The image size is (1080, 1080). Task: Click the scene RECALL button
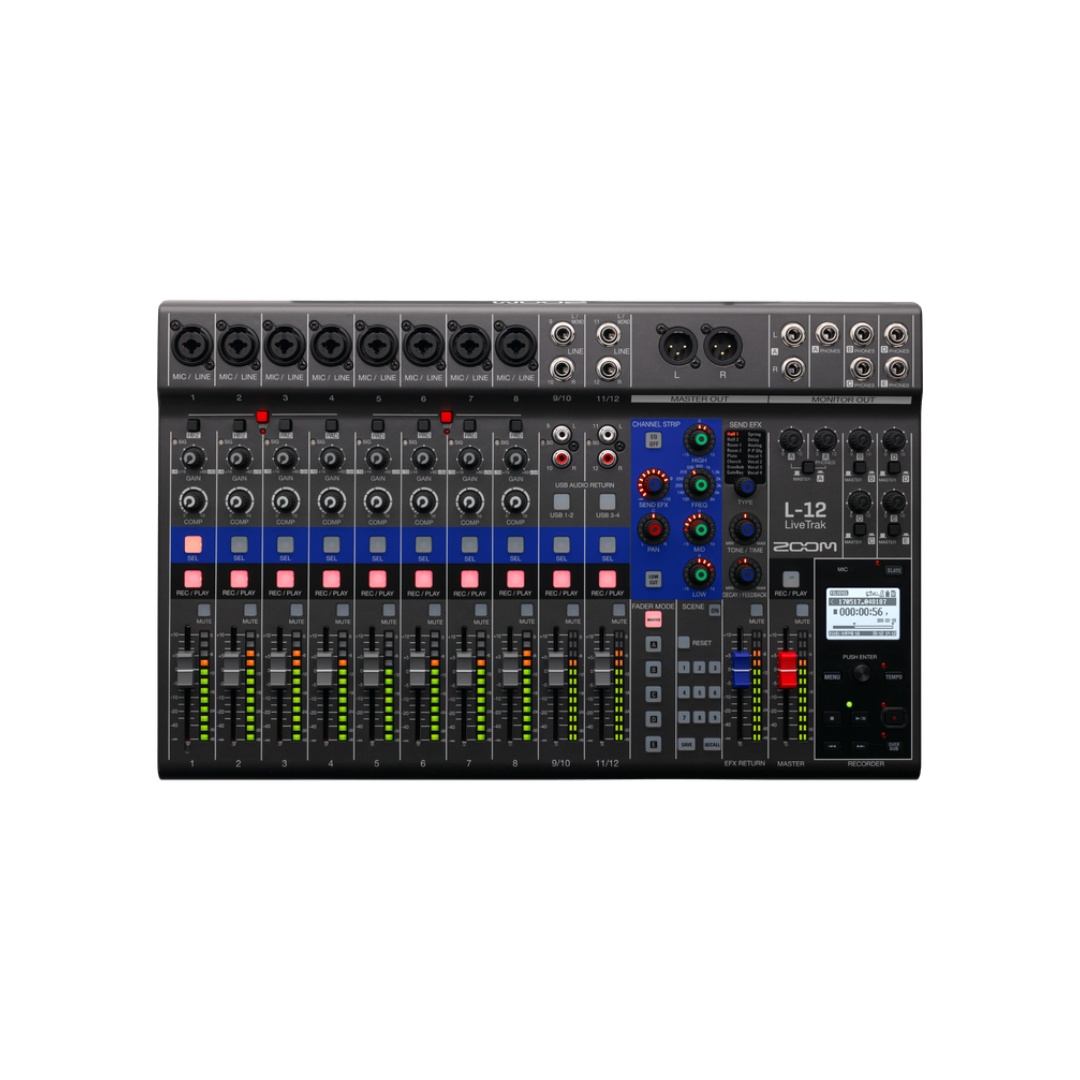712,745
